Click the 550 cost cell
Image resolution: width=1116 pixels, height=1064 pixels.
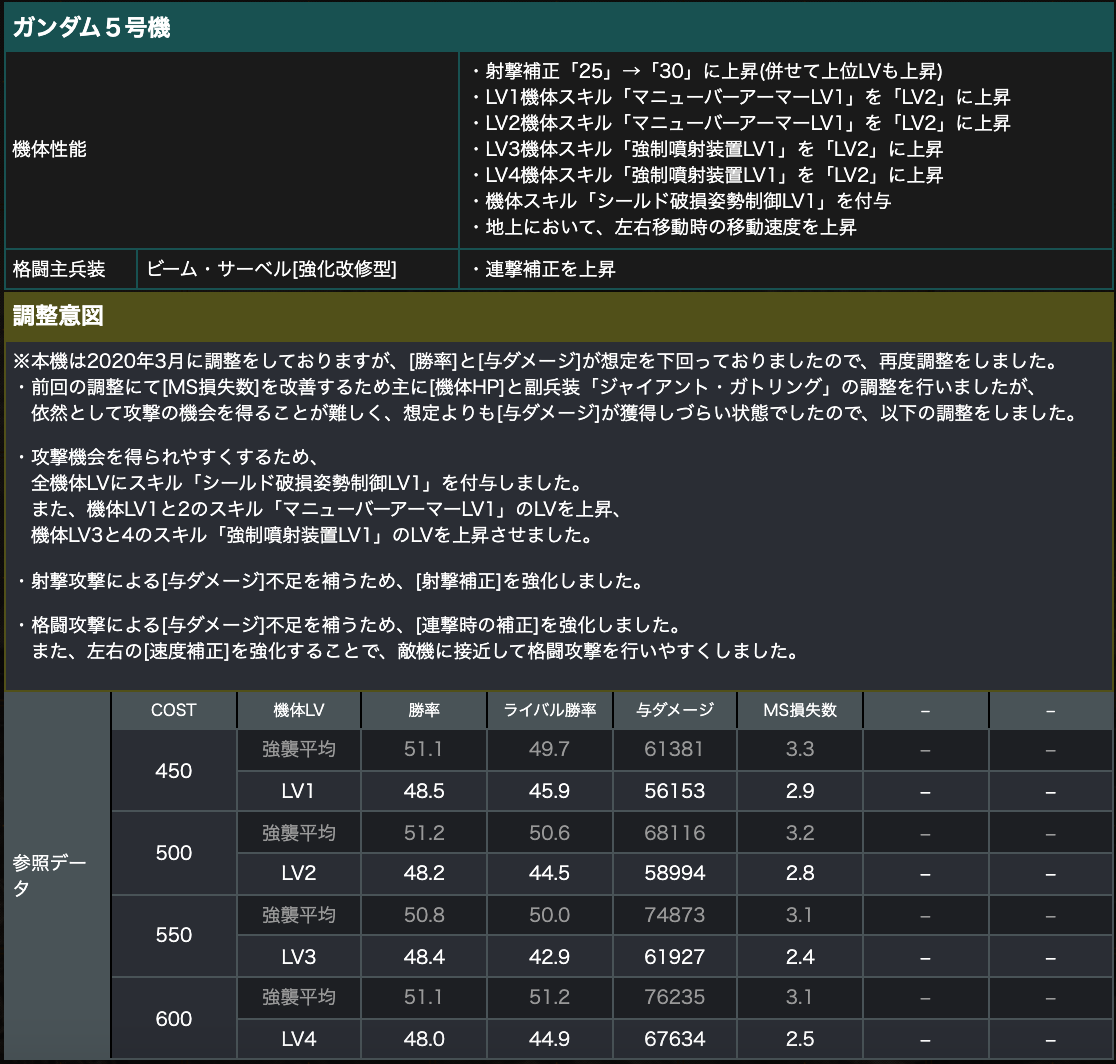174,934
